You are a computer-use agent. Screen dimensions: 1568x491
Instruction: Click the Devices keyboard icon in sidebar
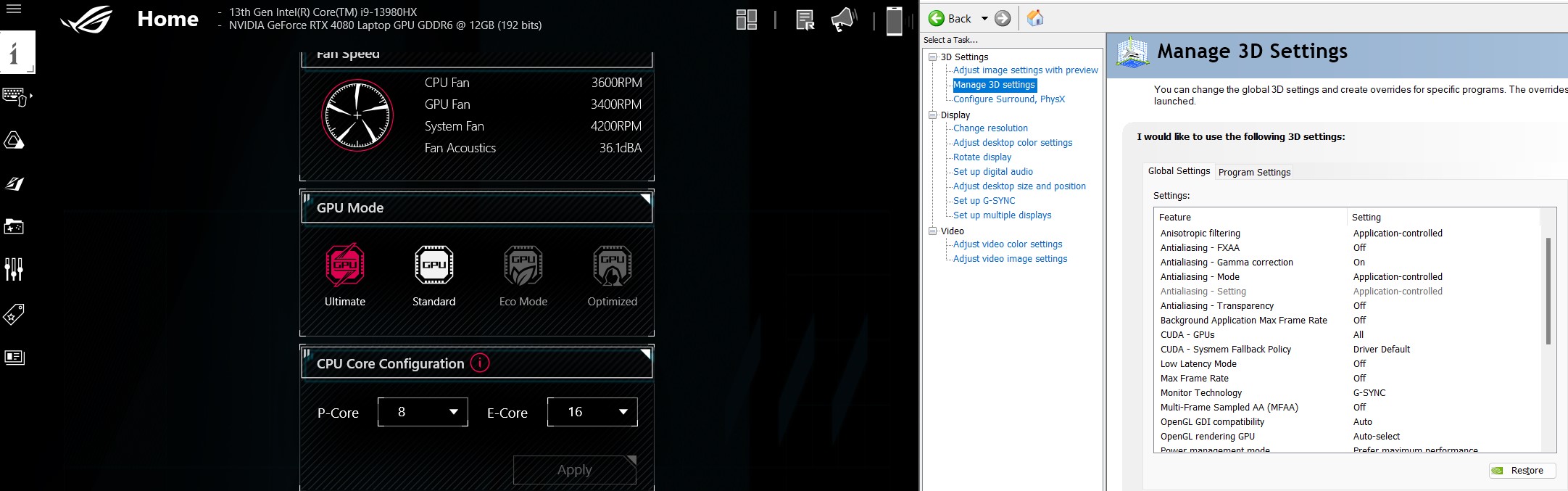(16, 96)
